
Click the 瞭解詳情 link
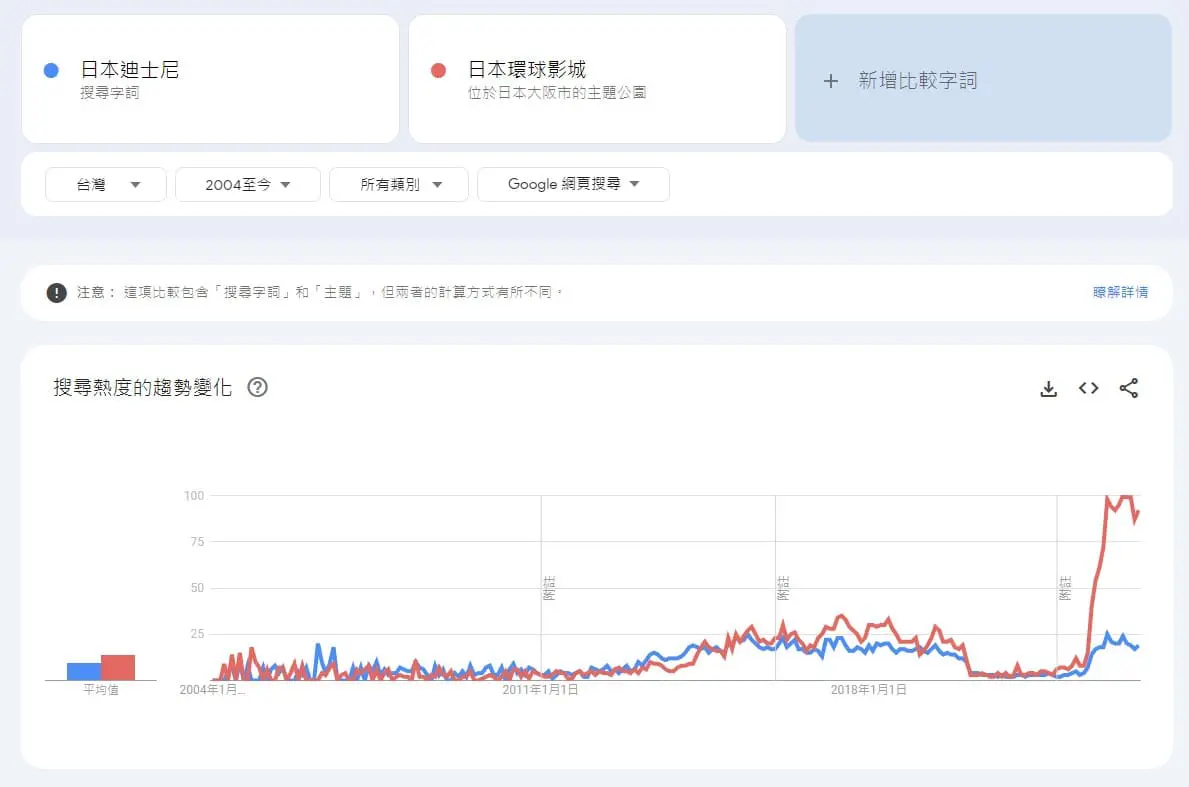click(1120, 292)
